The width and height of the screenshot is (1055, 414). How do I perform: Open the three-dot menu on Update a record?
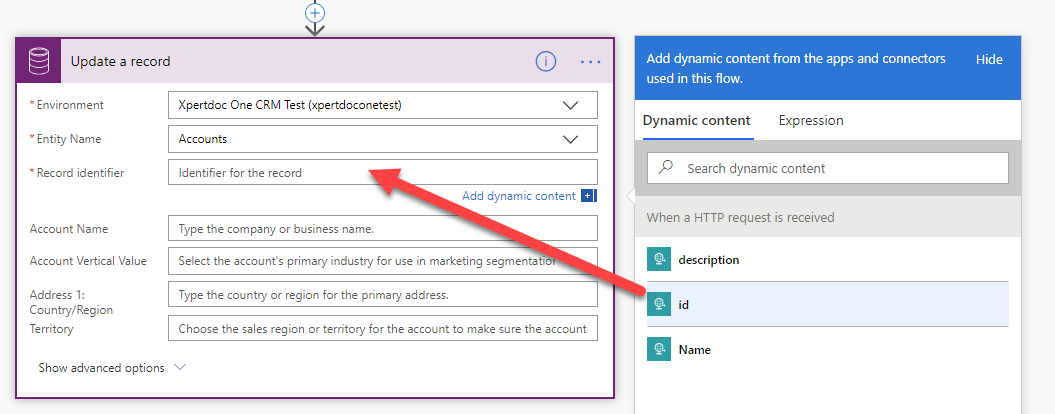point(591,62)
